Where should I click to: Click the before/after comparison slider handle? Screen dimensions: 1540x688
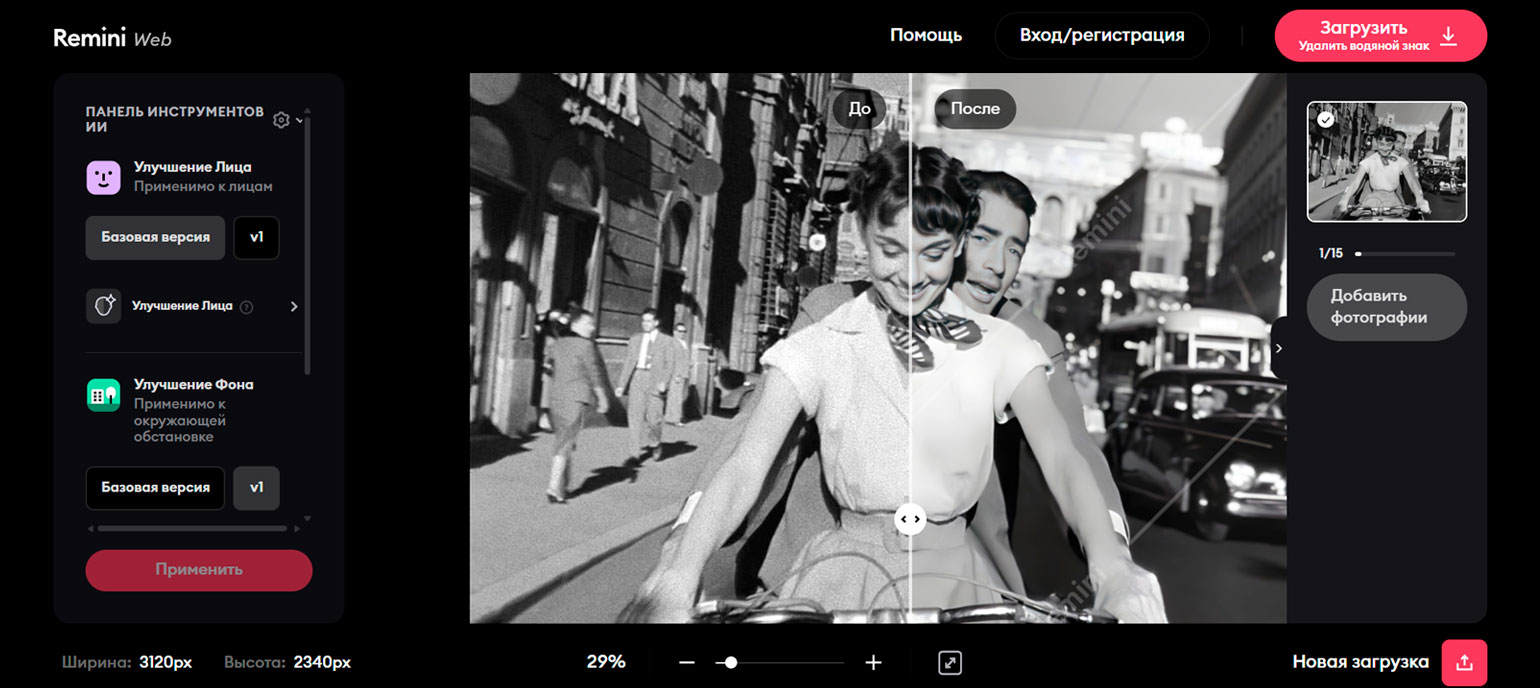(910, 519)
